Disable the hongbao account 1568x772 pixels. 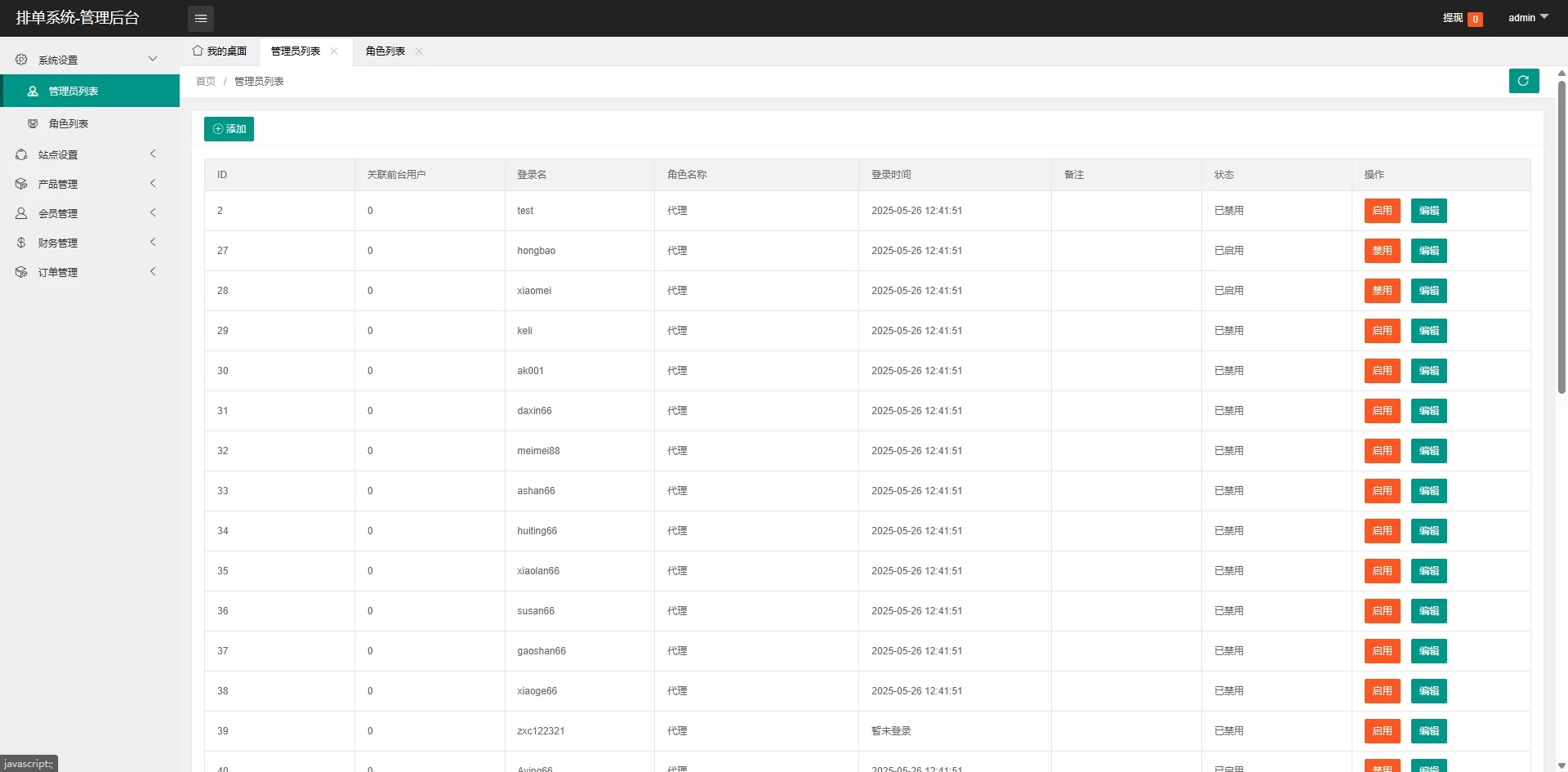click(x=1382, y=251)
